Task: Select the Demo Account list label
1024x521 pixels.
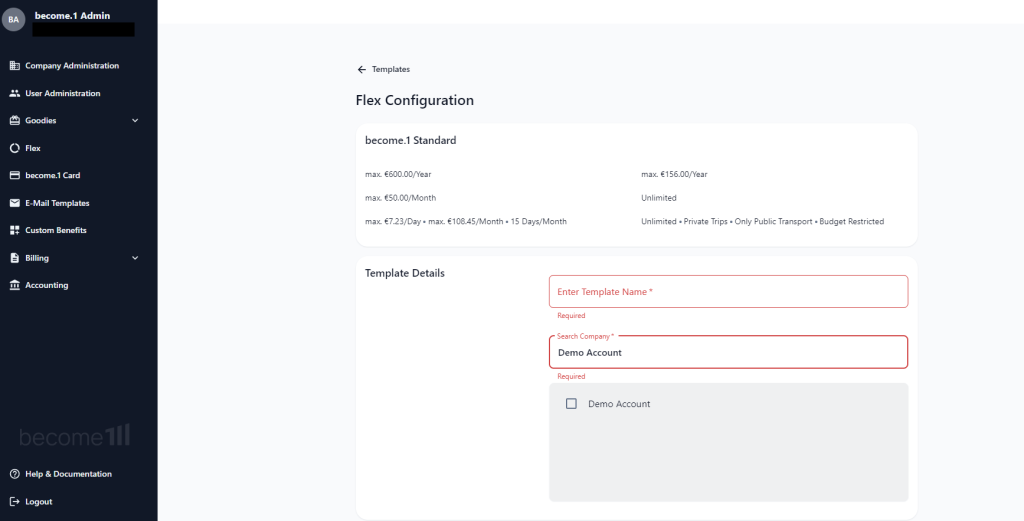Action: (619, 404)
